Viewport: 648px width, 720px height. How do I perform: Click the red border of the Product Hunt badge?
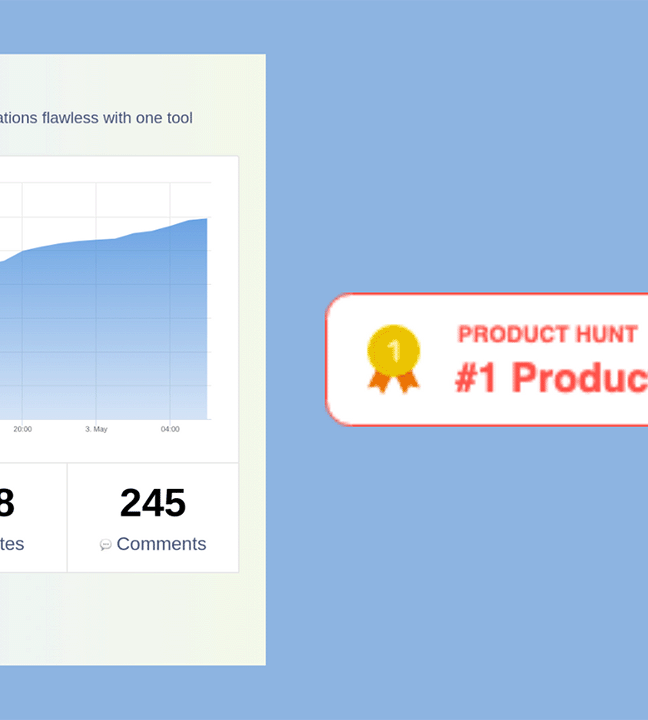pyautogui.click(x=487, y=294)
